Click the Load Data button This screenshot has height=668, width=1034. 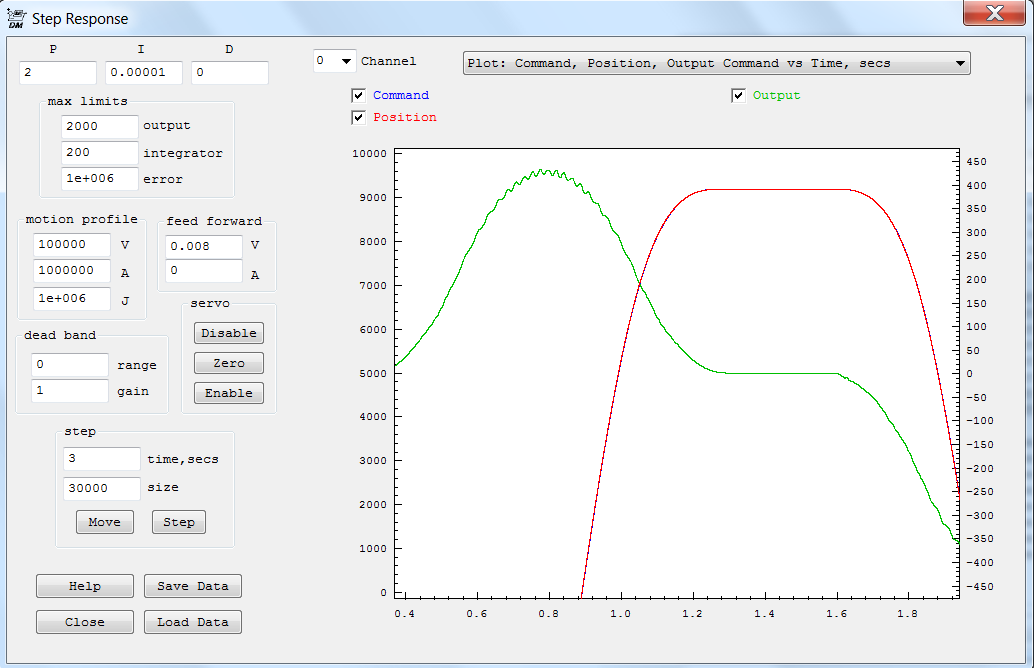[x=193, y=622]
